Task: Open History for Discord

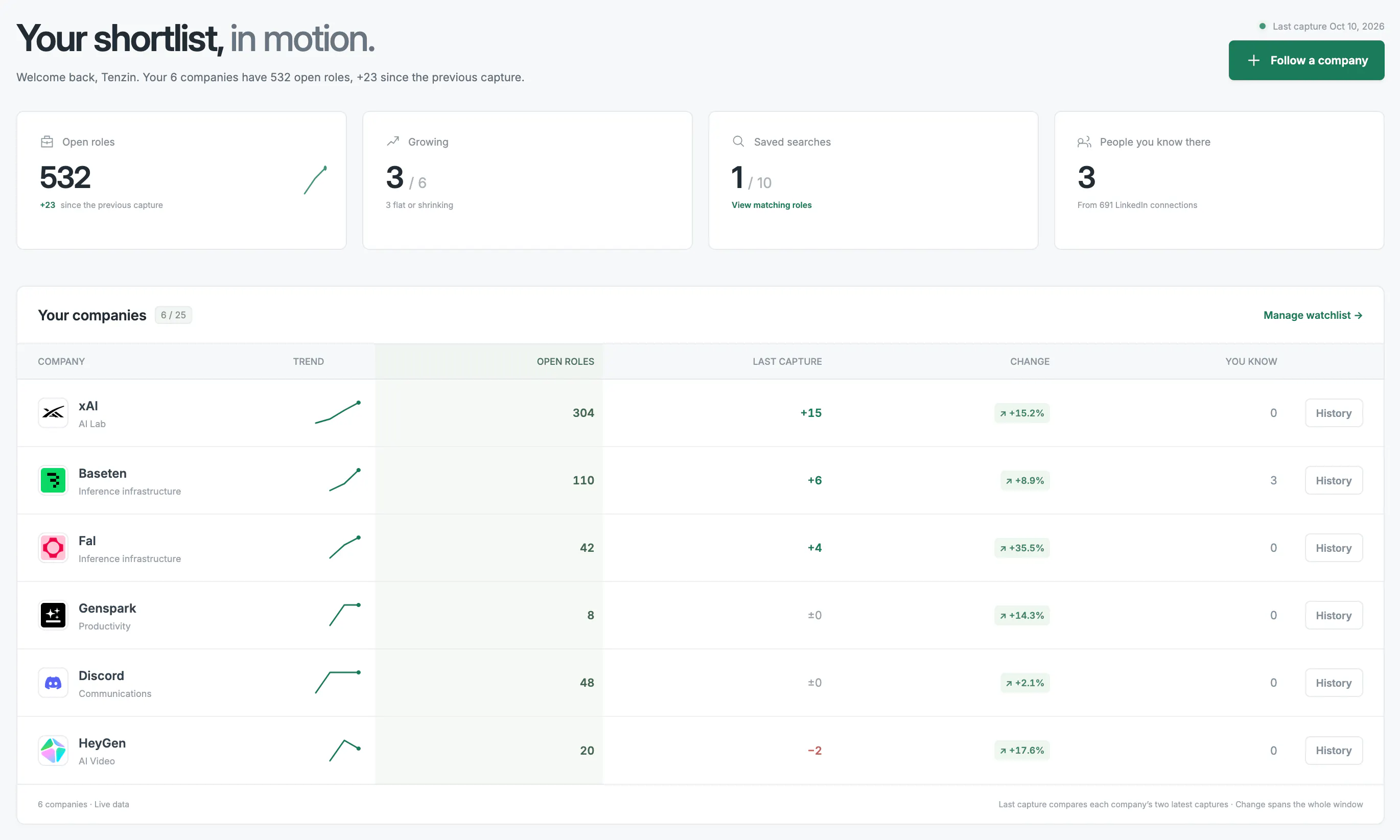Action: click(x=1333, y=683)
